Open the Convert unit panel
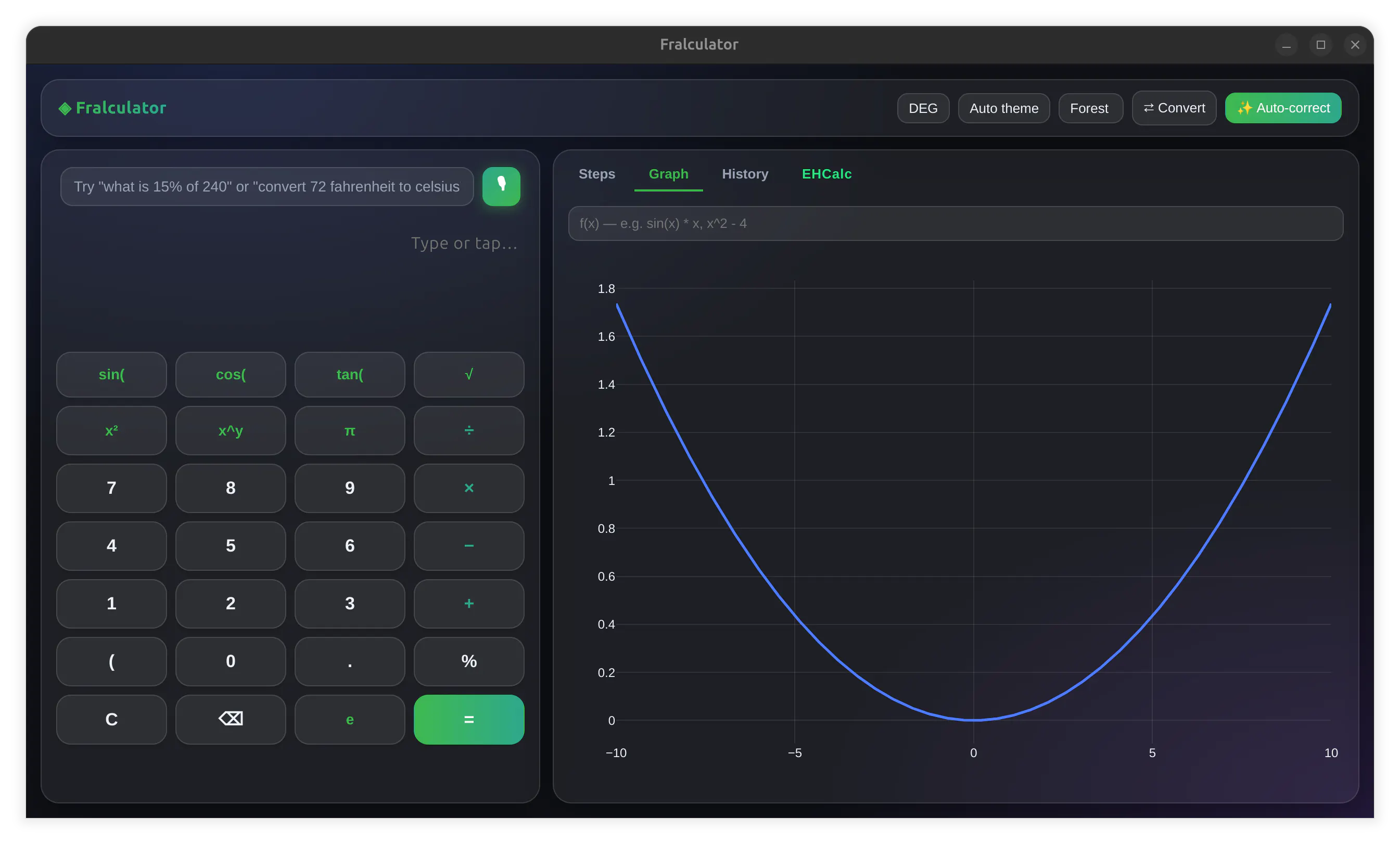The image size is (1400, 844). point(1174,108)
